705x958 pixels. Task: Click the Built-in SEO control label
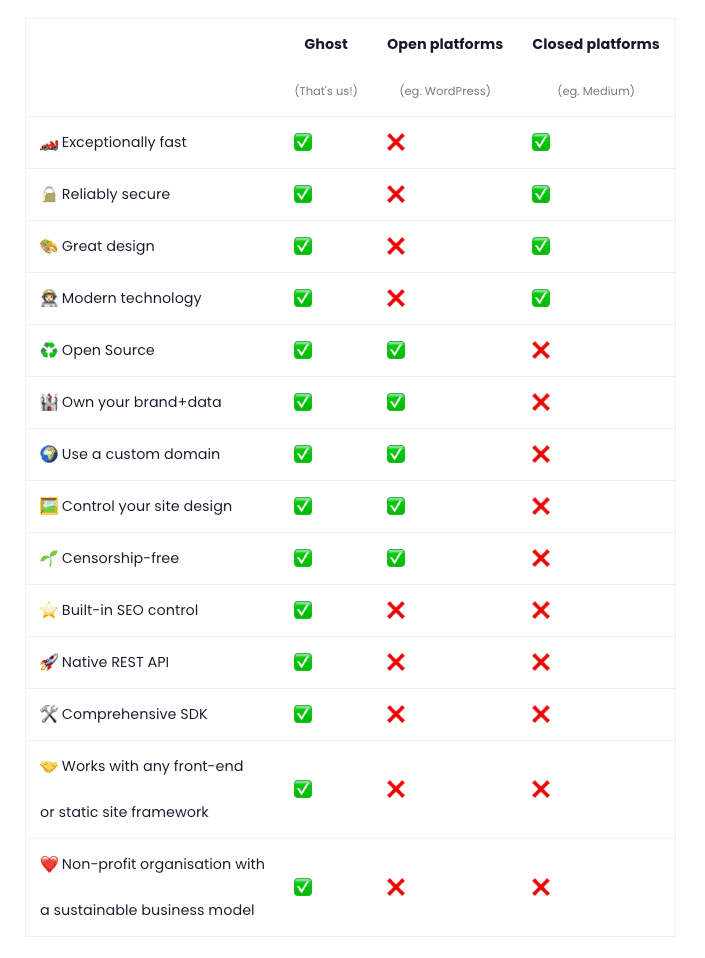[x=130, y=610]
